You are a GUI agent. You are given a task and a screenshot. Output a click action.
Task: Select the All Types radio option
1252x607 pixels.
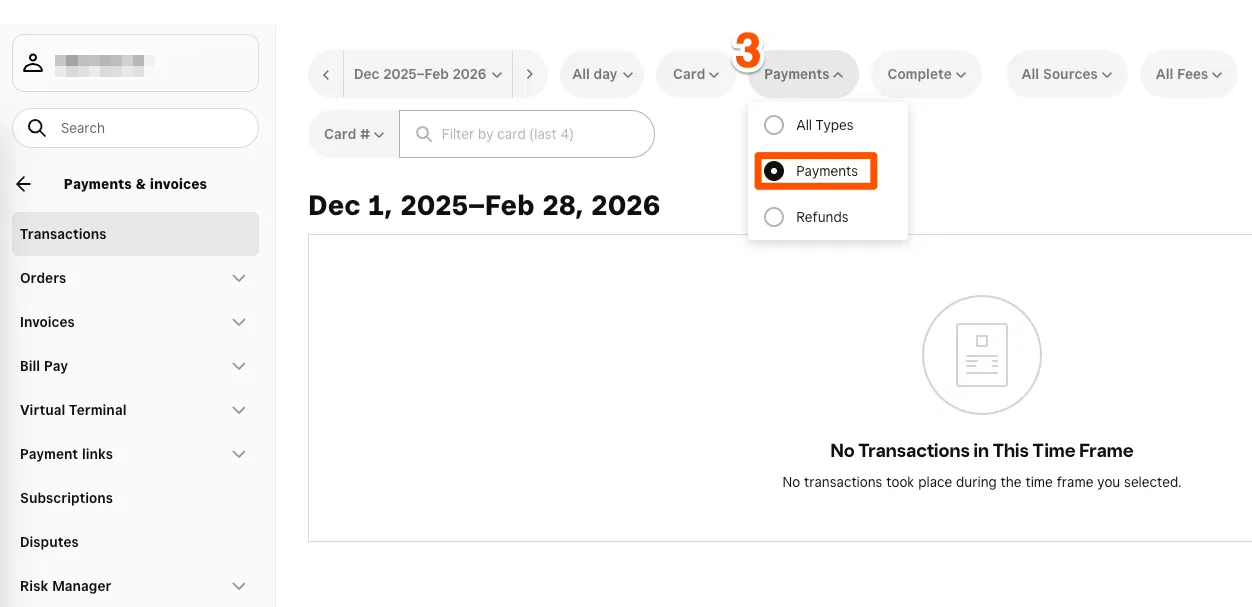tap(774, 125)
